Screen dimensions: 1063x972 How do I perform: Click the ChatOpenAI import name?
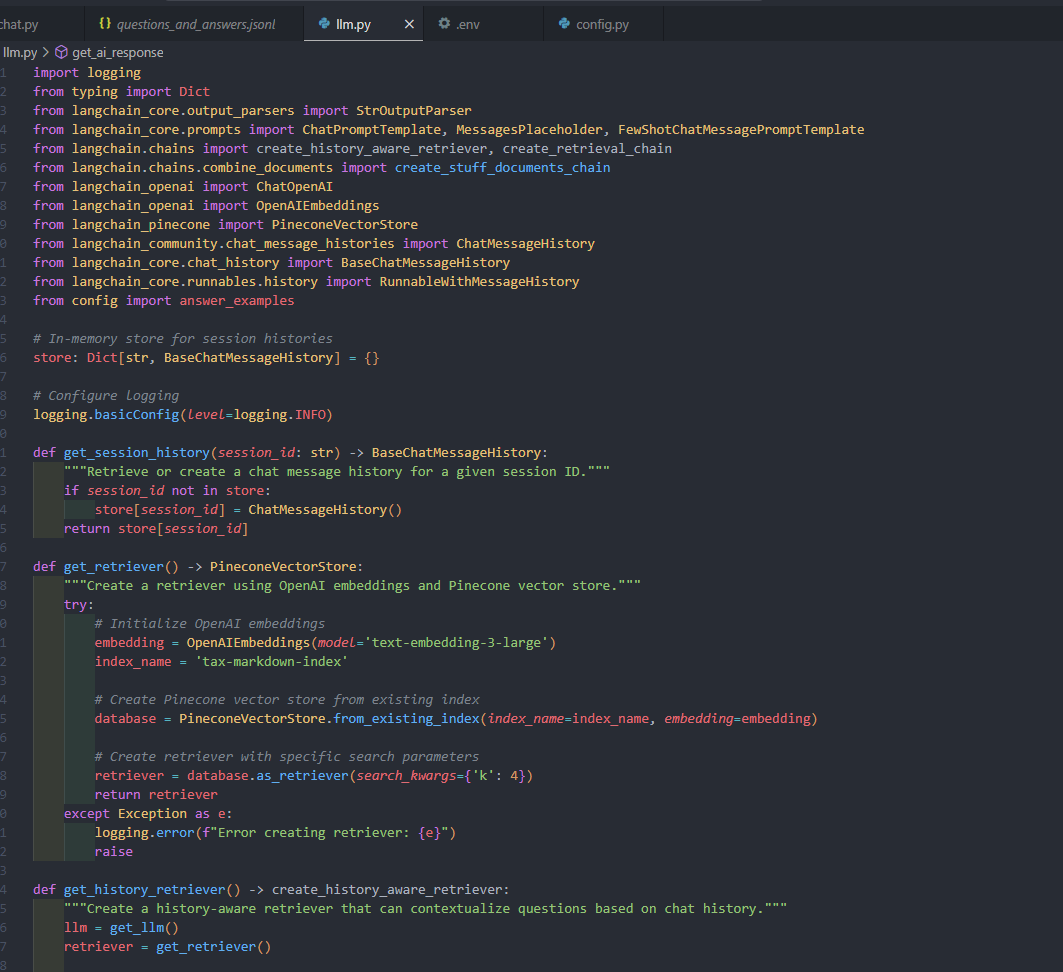coord(294,186)
